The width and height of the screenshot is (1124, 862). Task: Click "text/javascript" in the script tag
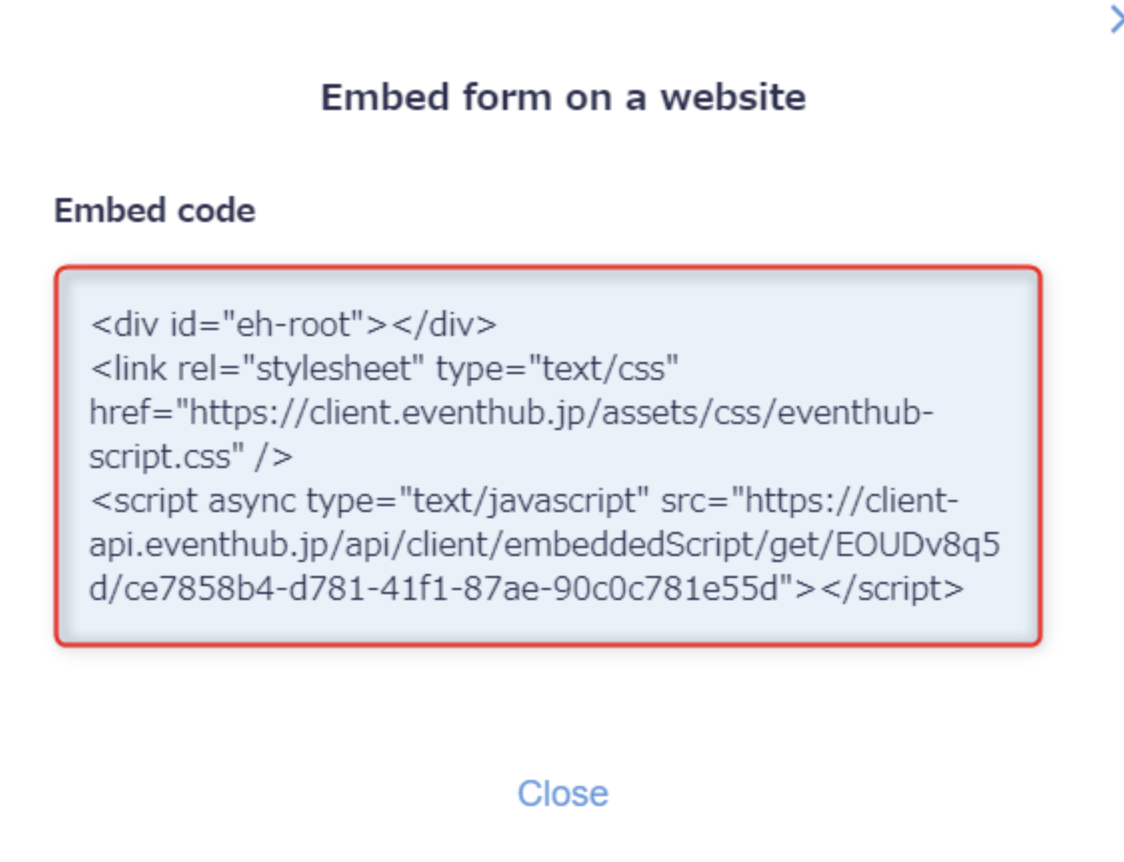tap(524, 501)
